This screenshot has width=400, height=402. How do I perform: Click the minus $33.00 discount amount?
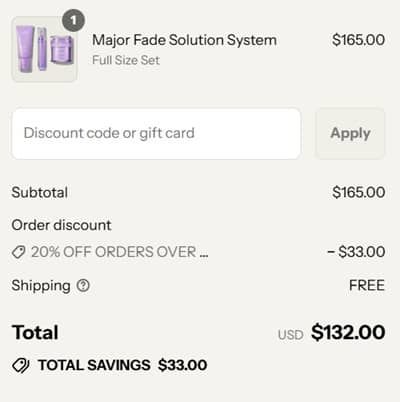356,252
